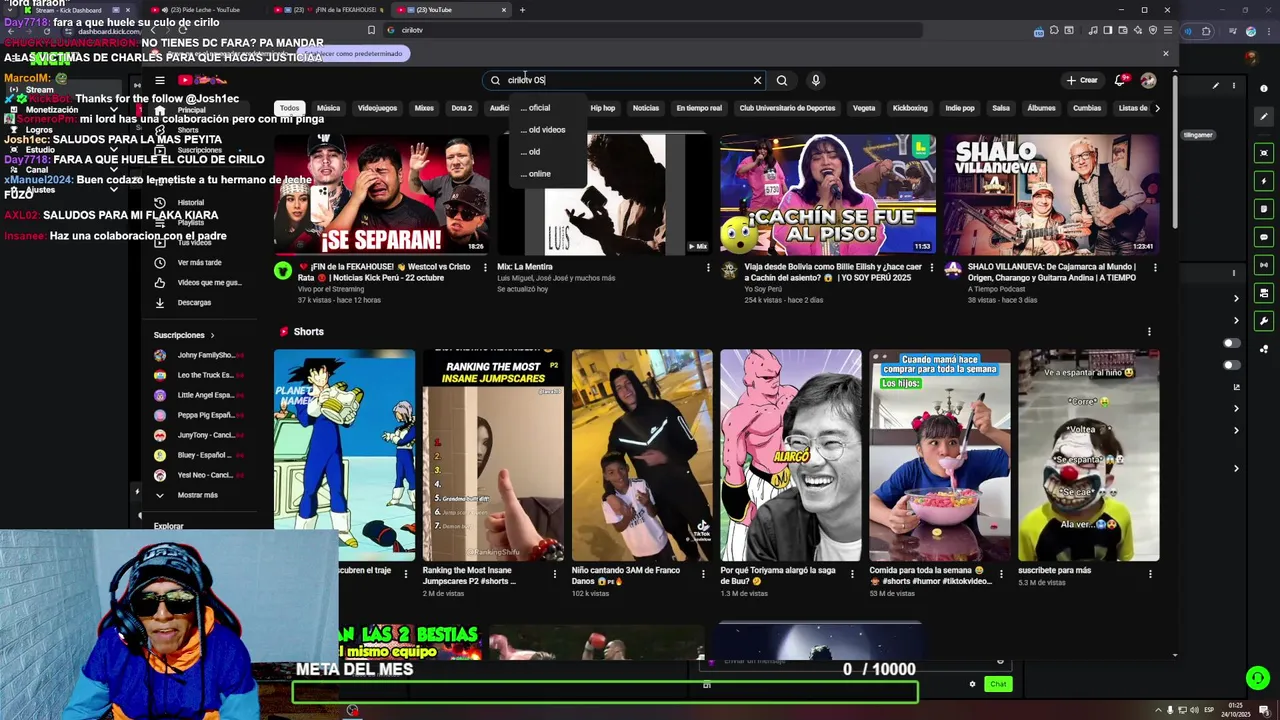1280x720 pixels.
Task: Open the ¡CACHÍN SE FUE AL PISO! thumbnail
Action: 828,195
